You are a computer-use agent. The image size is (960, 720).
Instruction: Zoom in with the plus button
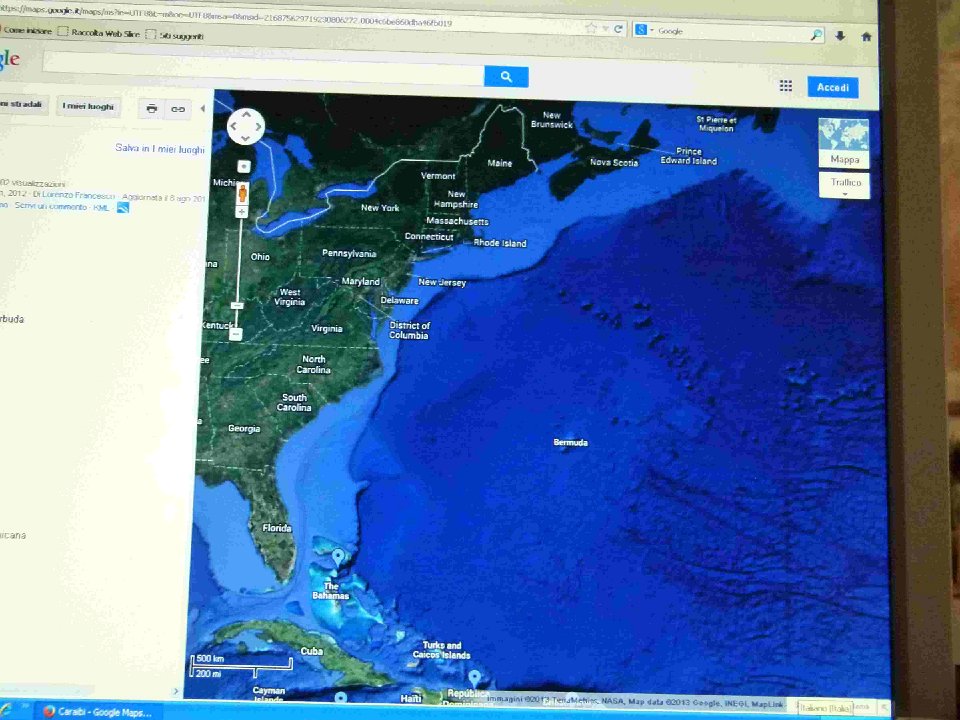click(242, 212)
